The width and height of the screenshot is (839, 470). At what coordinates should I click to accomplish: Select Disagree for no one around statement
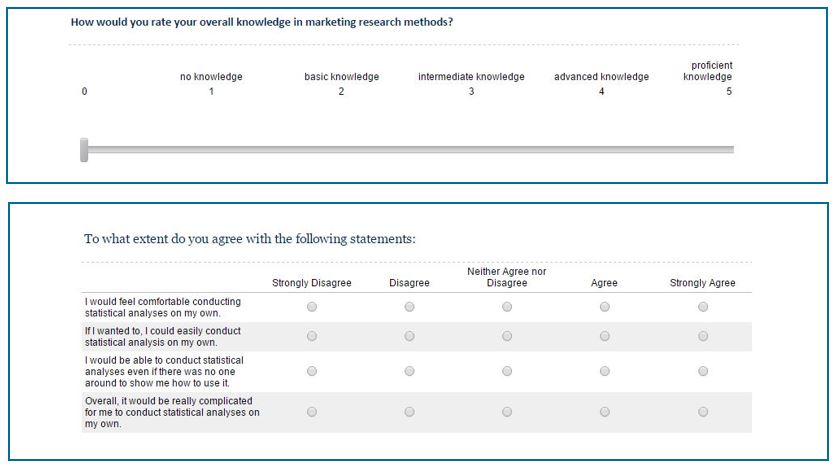click(409, 371)
